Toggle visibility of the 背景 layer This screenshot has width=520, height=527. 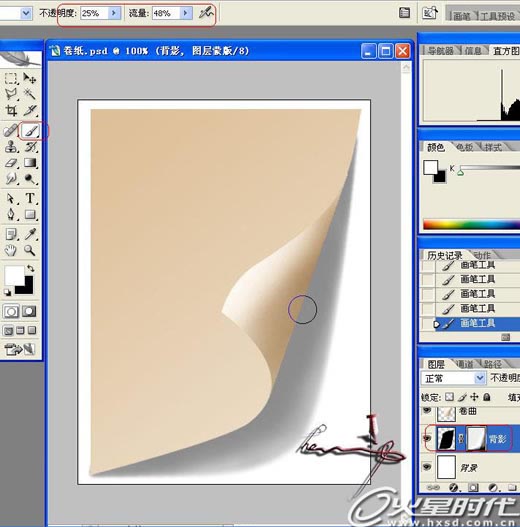tap(427, 467)
